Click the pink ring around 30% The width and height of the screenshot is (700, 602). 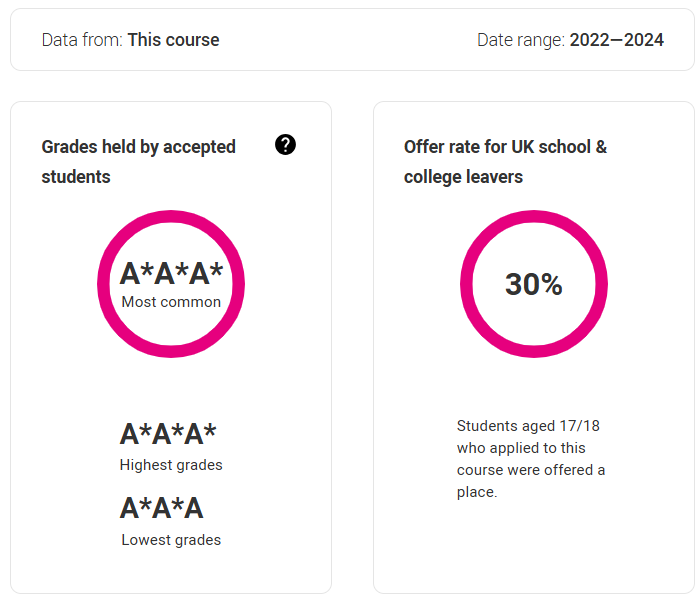click(x=534, y=217)
